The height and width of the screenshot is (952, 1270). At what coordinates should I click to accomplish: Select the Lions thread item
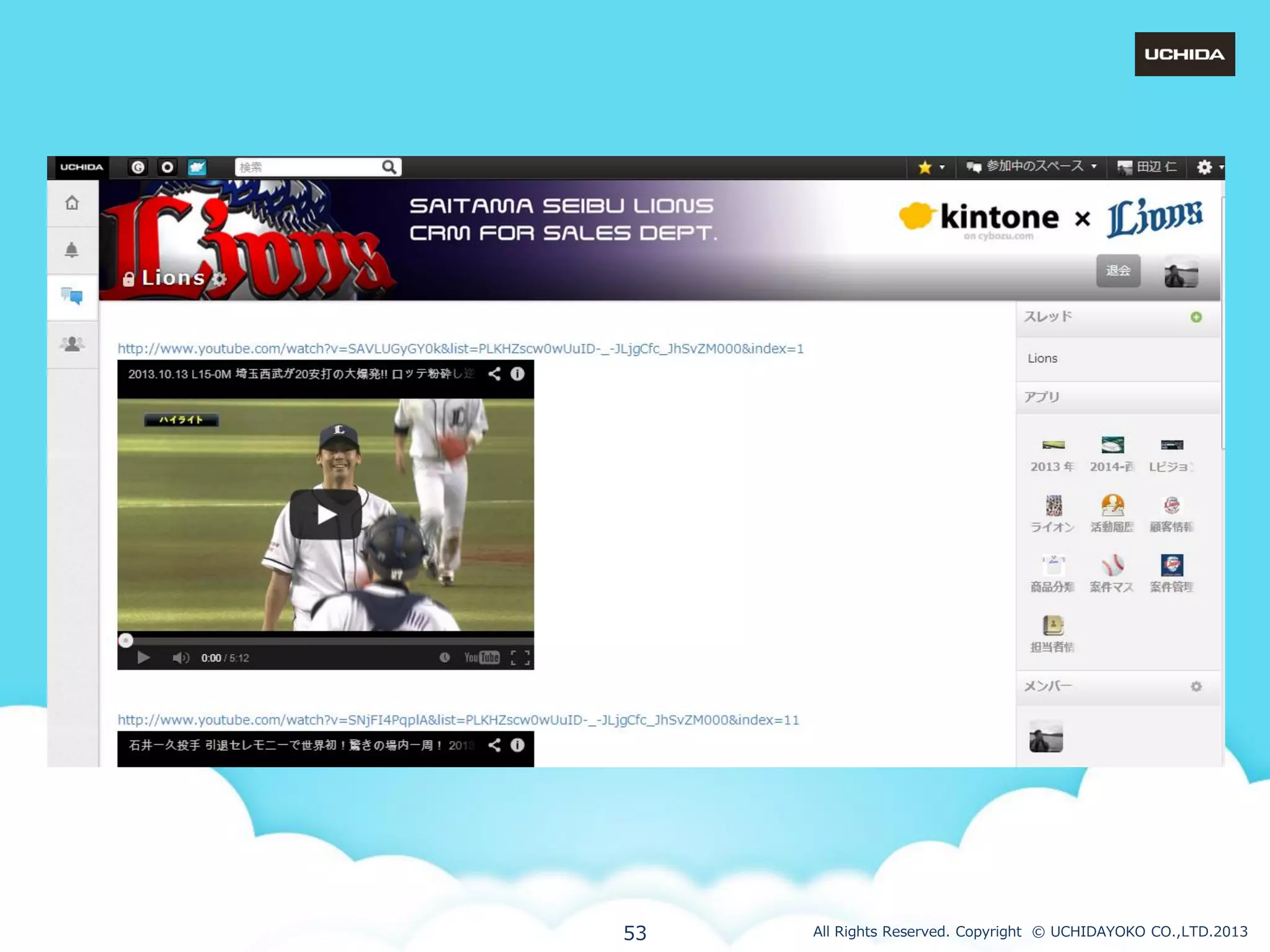(1042, 358)
